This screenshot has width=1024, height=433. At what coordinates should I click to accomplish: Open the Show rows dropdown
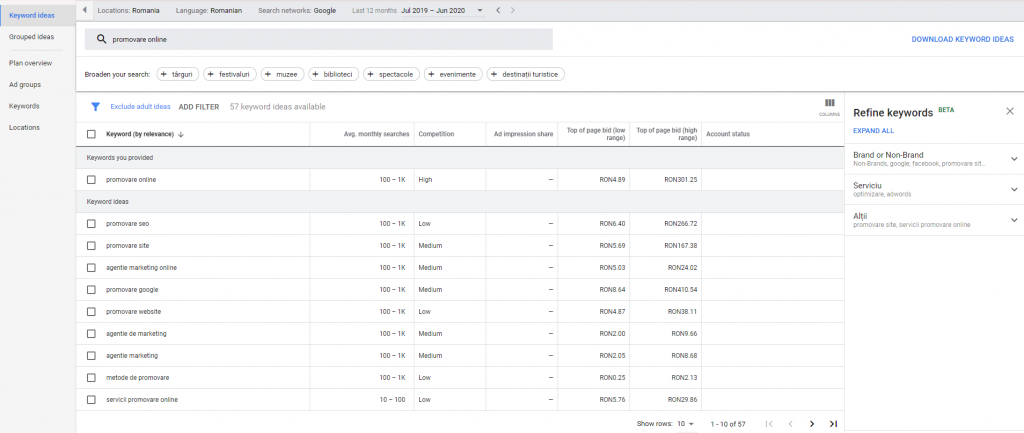(685, 424)
